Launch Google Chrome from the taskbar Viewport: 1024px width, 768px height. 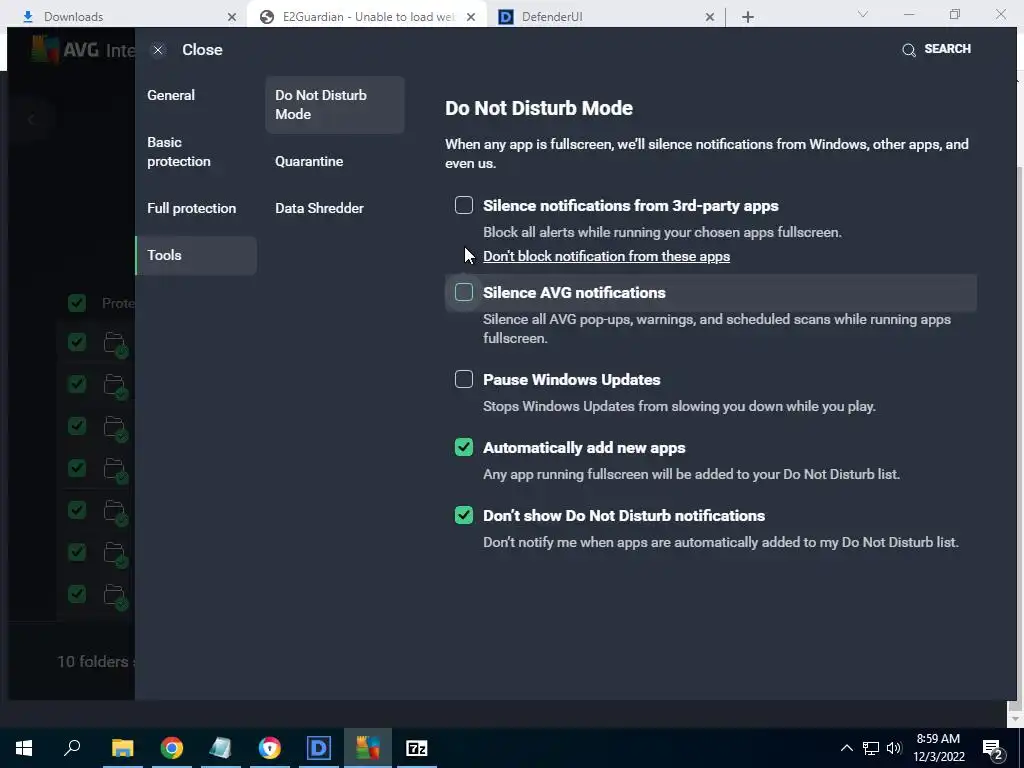point(172,748)
